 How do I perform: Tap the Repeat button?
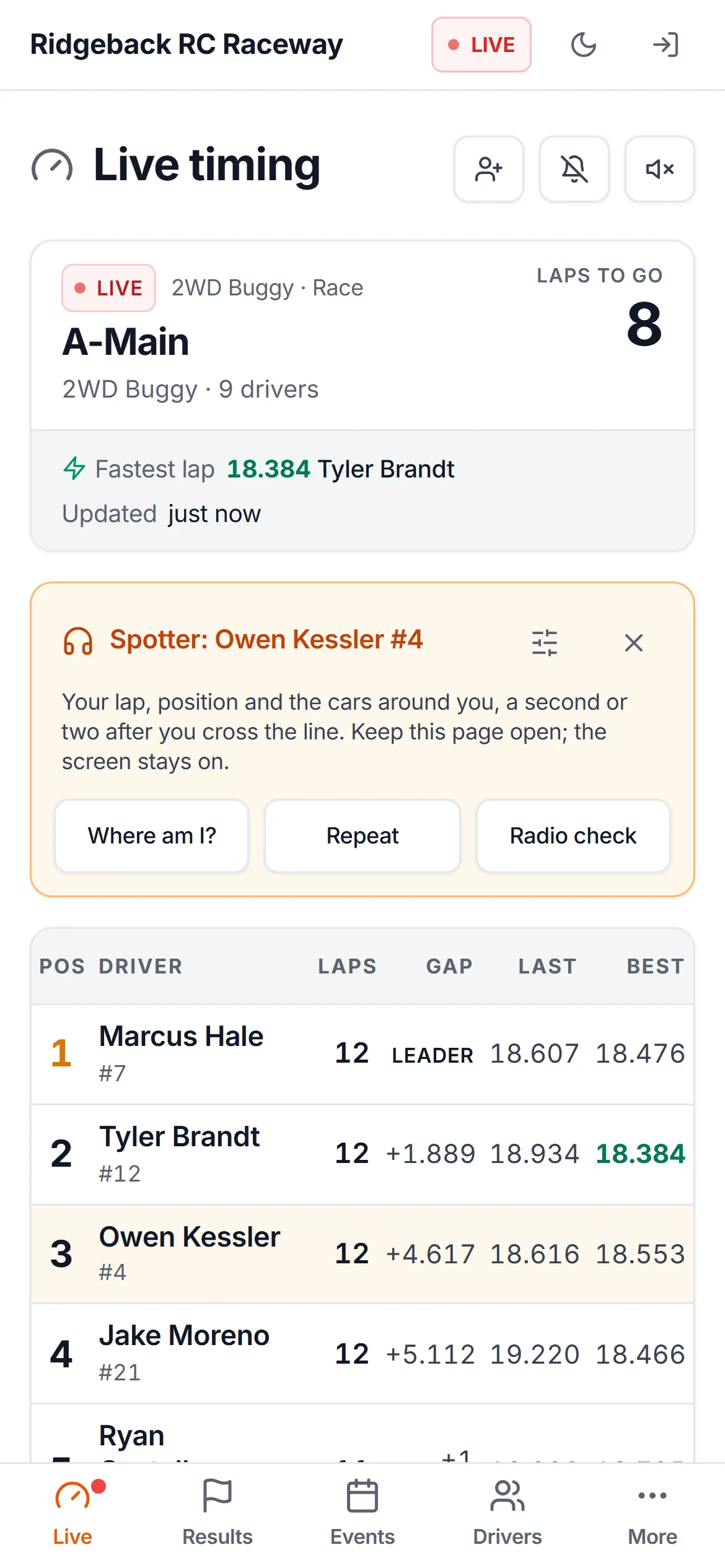pyautogui.click(x=362, y=836)
